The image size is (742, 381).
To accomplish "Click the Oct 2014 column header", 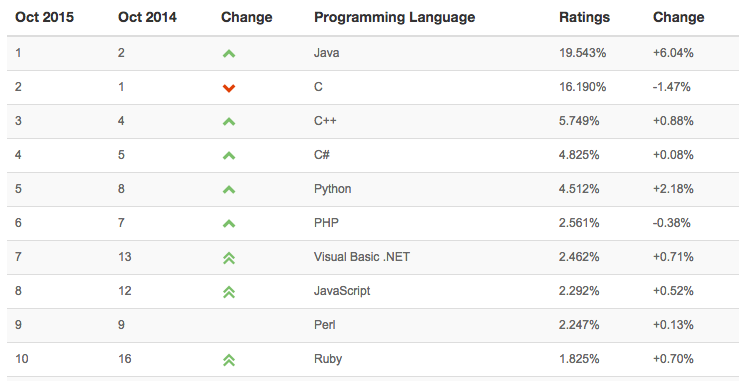I will pos(147,18).
